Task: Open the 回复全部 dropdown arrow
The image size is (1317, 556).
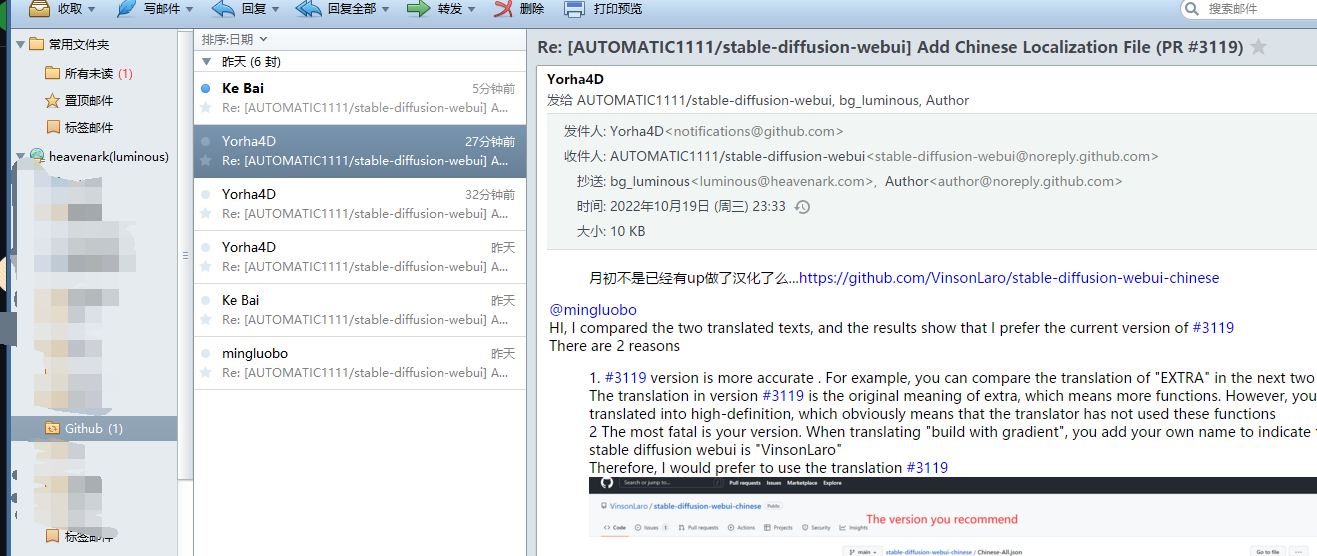Action: tap(386, 9)
